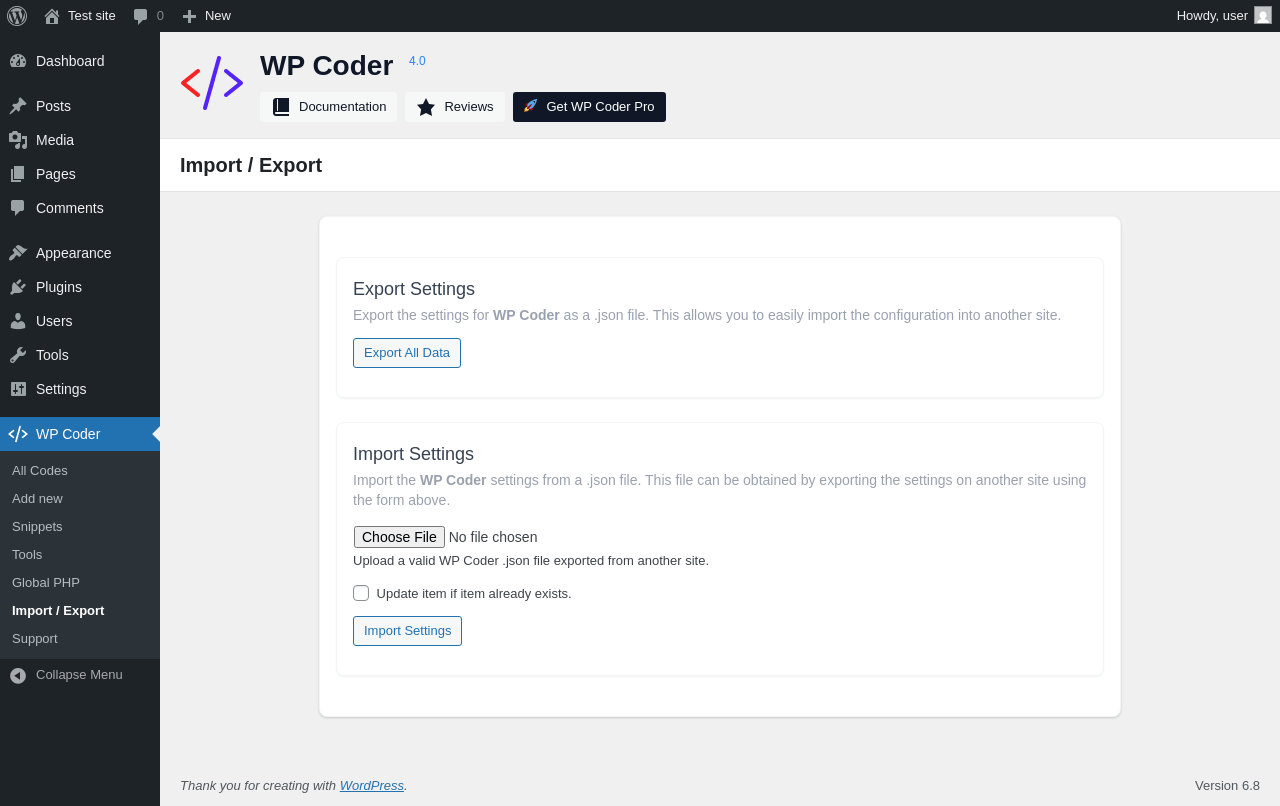Viewport: 1280px width, 806px height.
Task: Open Users menu item
Action: click(x=80, y=321)
